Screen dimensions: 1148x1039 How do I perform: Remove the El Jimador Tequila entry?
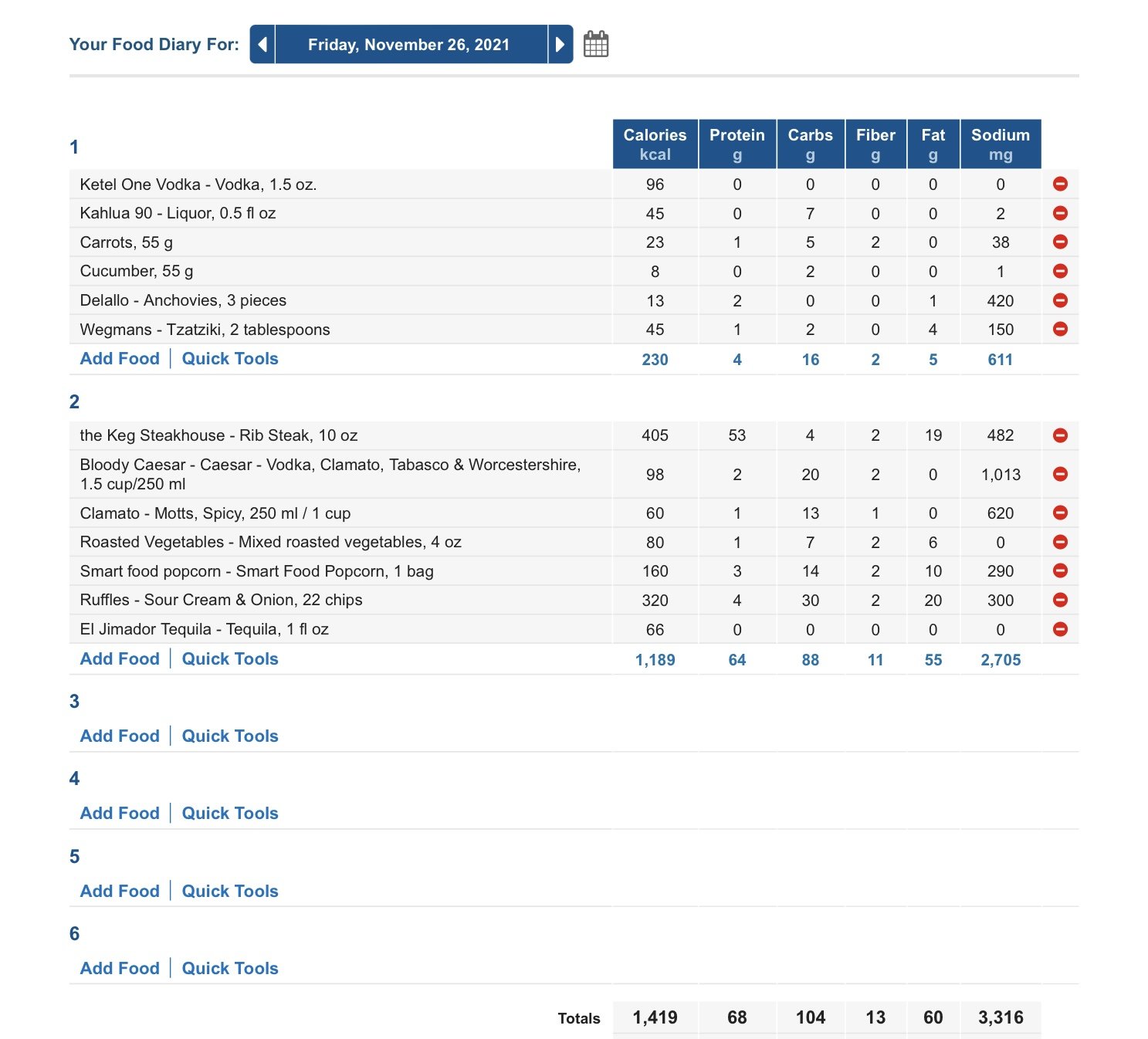click(x=1060, y=629)
